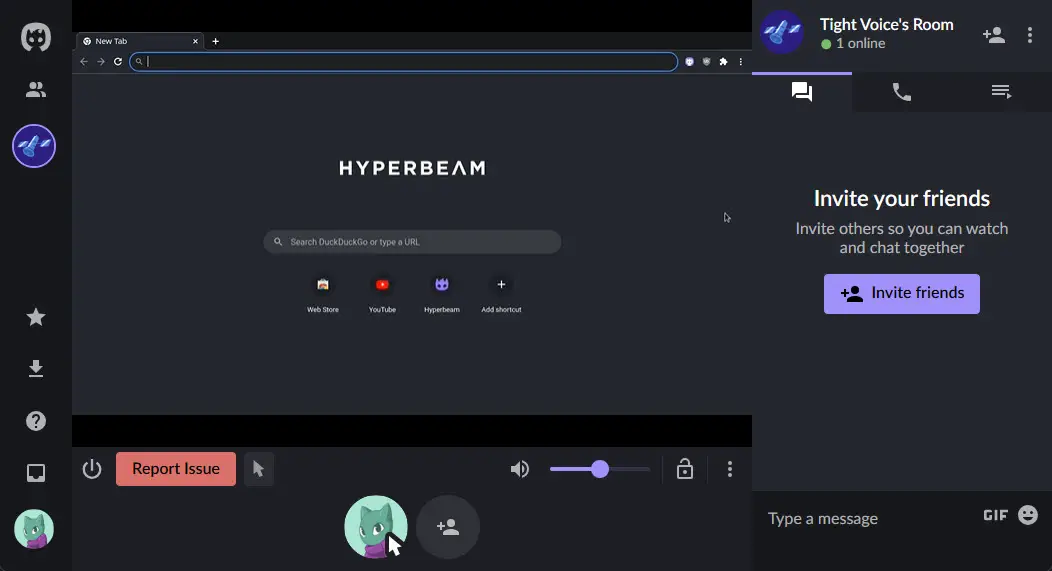1052x571 pixels.
Task: Add a participant with the round plus-person button
Action: [448, 527]
